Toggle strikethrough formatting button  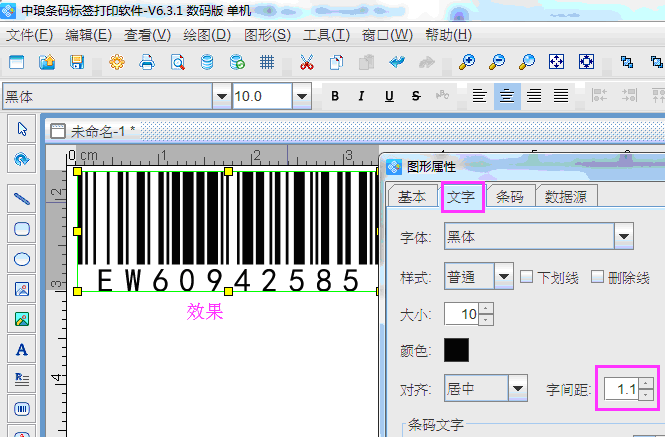416,96
